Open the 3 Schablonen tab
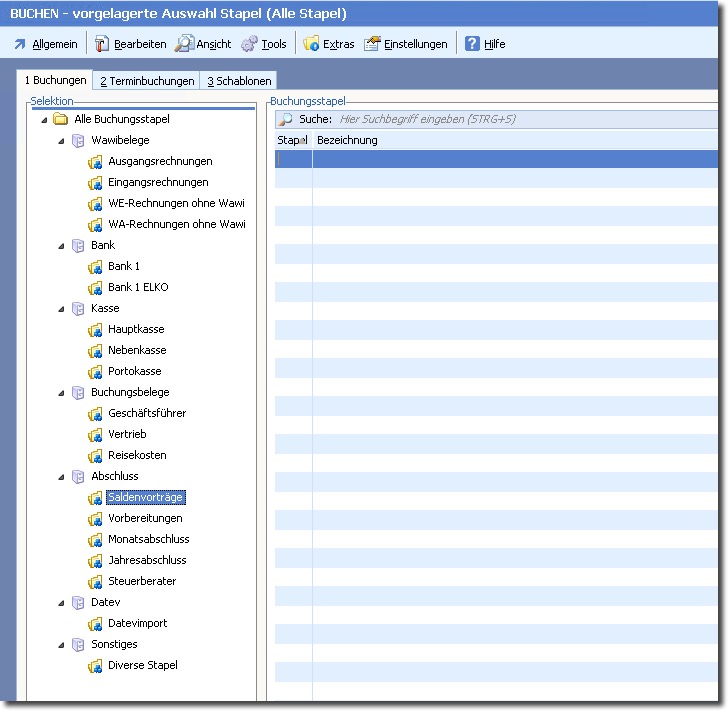 pyautogui.click(x=238, y=81)
